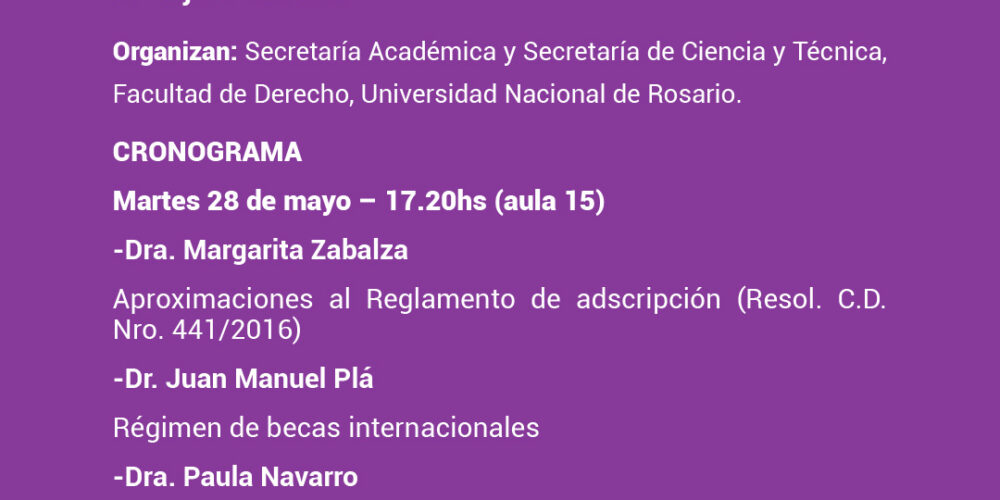
Task: Click the word "adscripción"
Action: tap(649, 300)
